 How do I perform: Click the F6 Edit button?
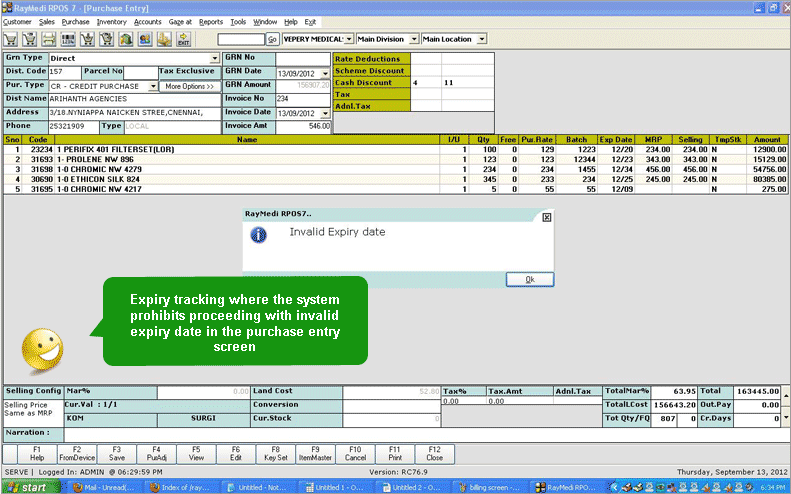236,454
